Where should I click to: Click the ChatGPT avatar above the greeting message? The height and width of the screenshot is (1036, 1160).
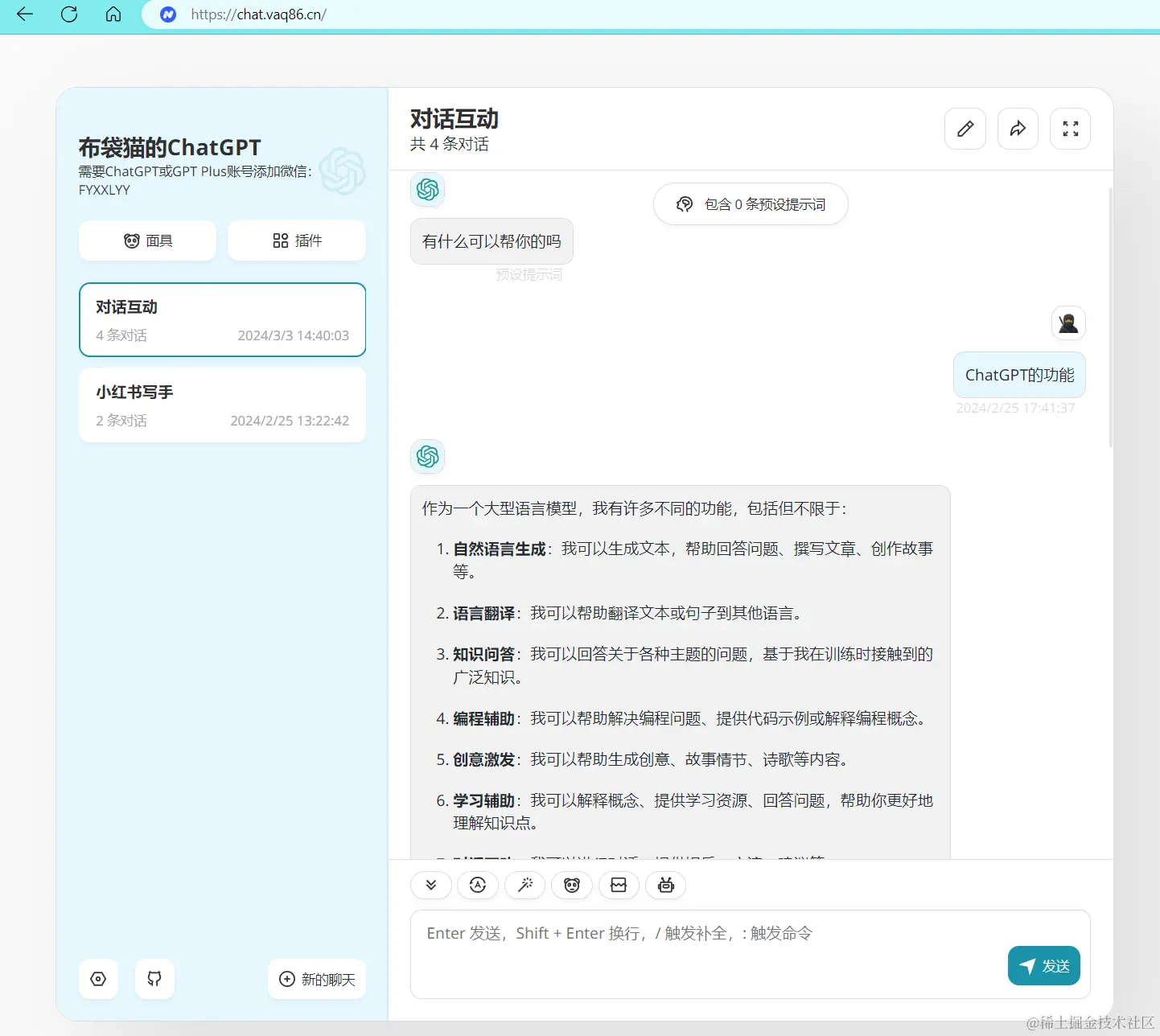point(428,190)
